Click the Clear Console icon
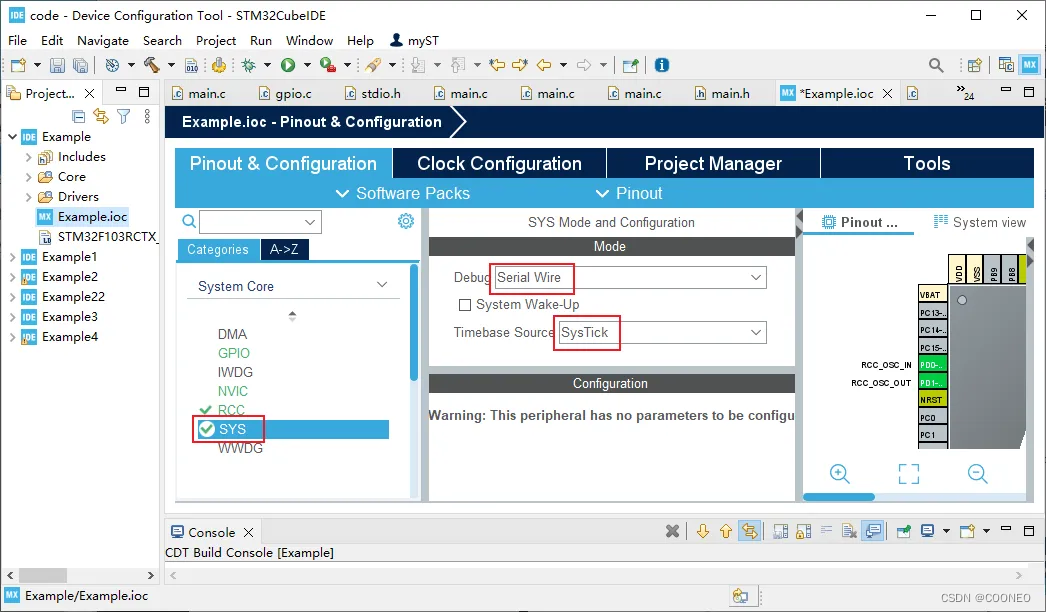 coord(849,531)
